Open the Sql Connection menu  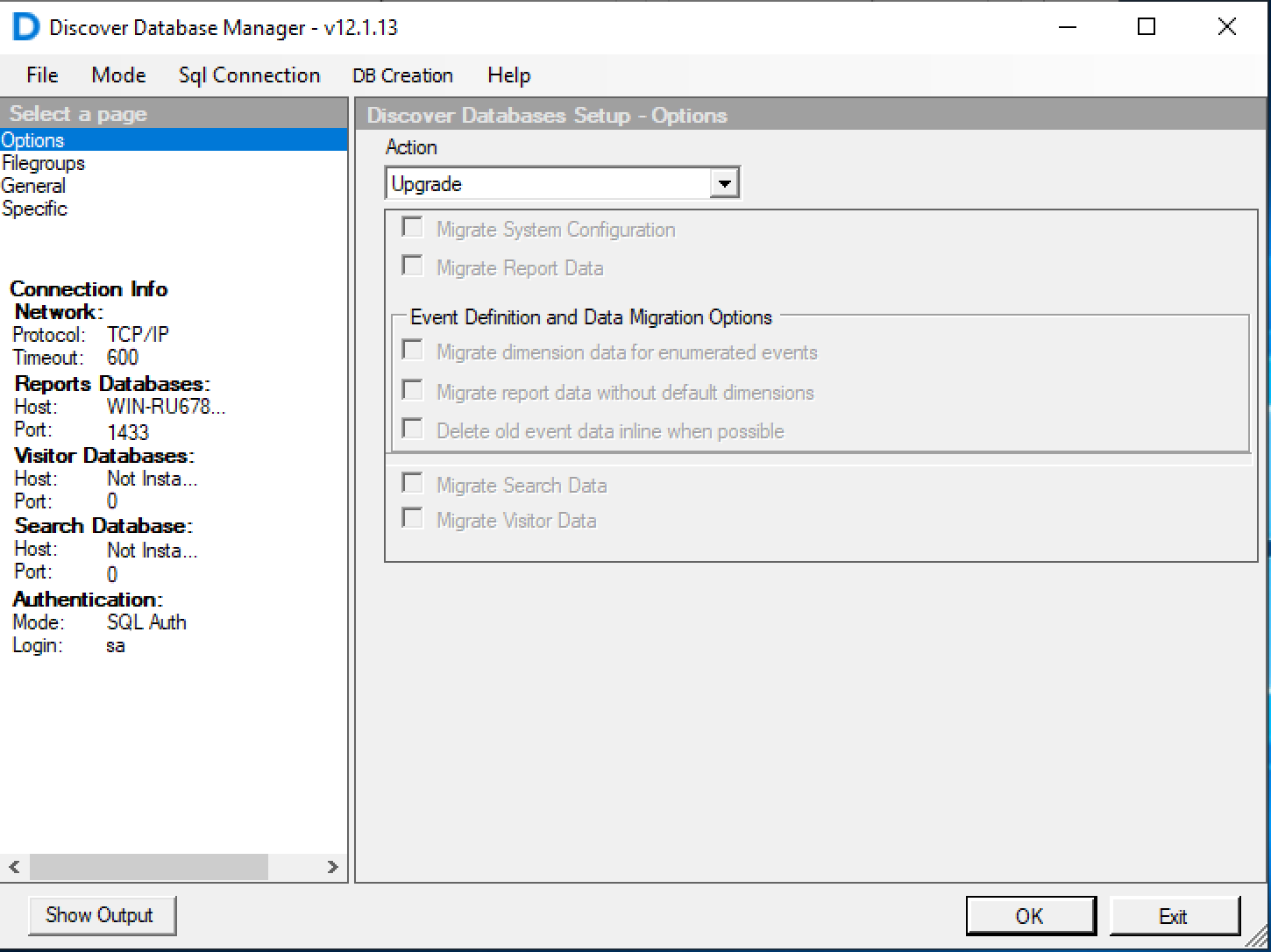[249, 75]
